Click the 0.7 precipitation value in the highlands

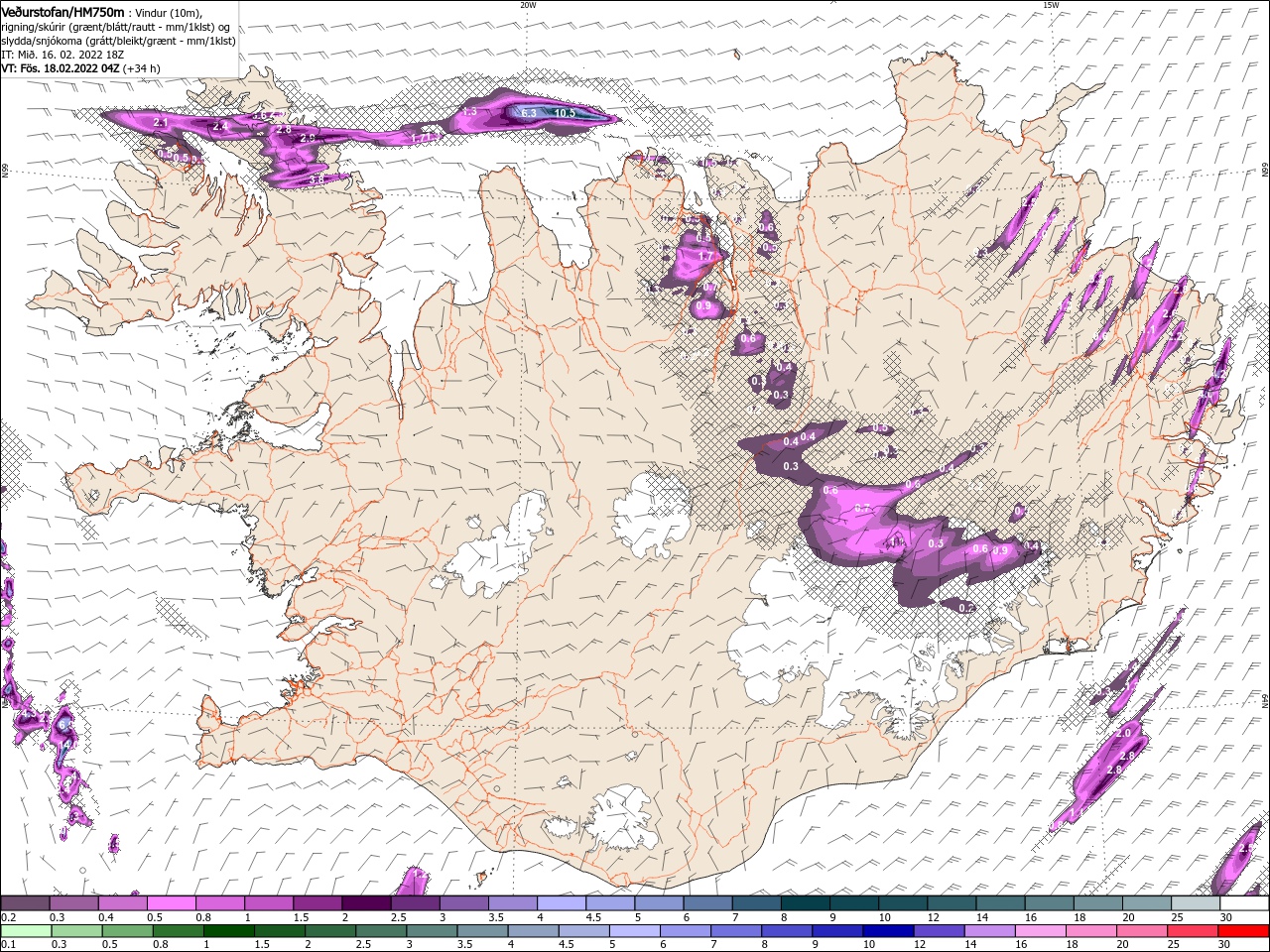tap(861, 509)
